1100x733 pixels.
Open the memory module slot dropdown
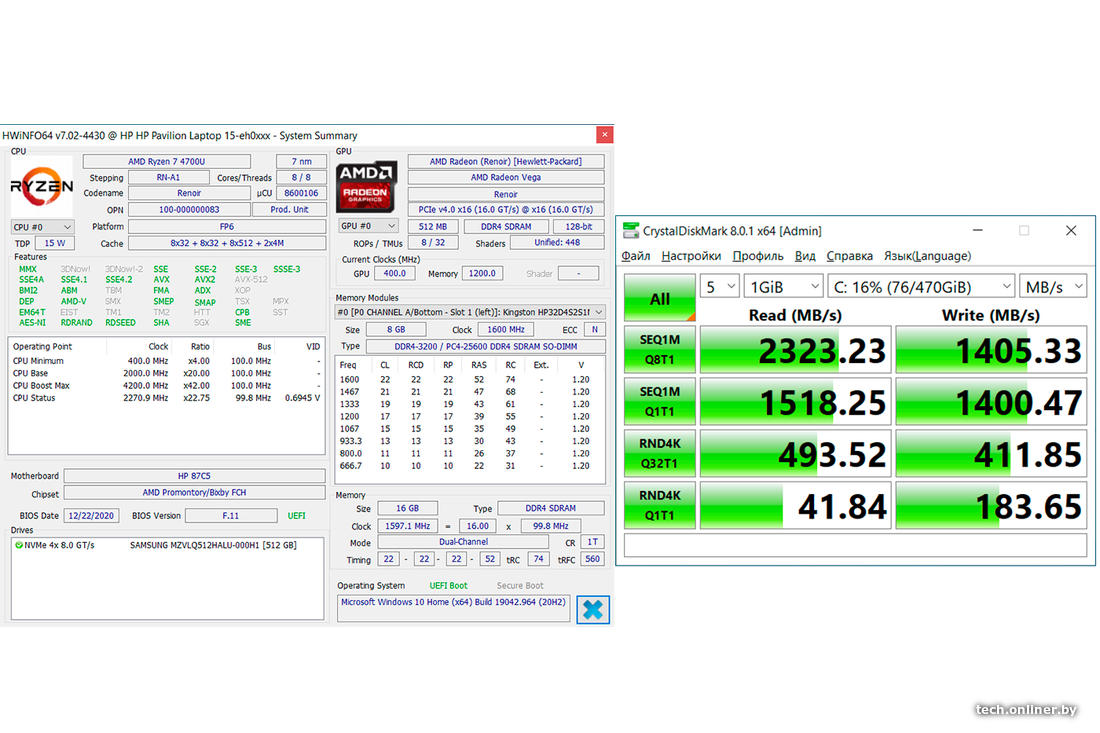click(x=470, y=312)
